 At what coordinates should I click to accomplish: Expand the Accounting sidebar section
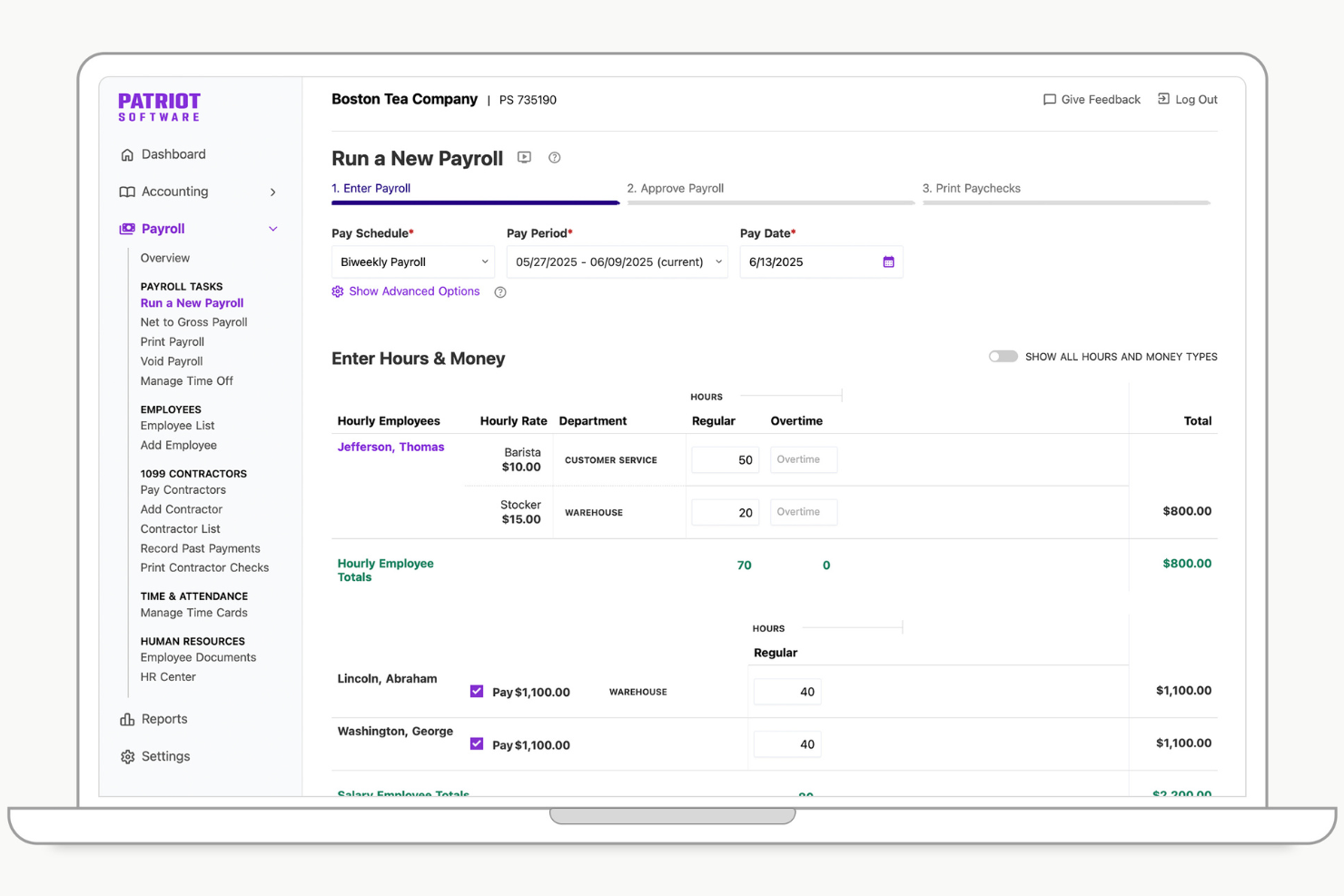coord(272,192)
